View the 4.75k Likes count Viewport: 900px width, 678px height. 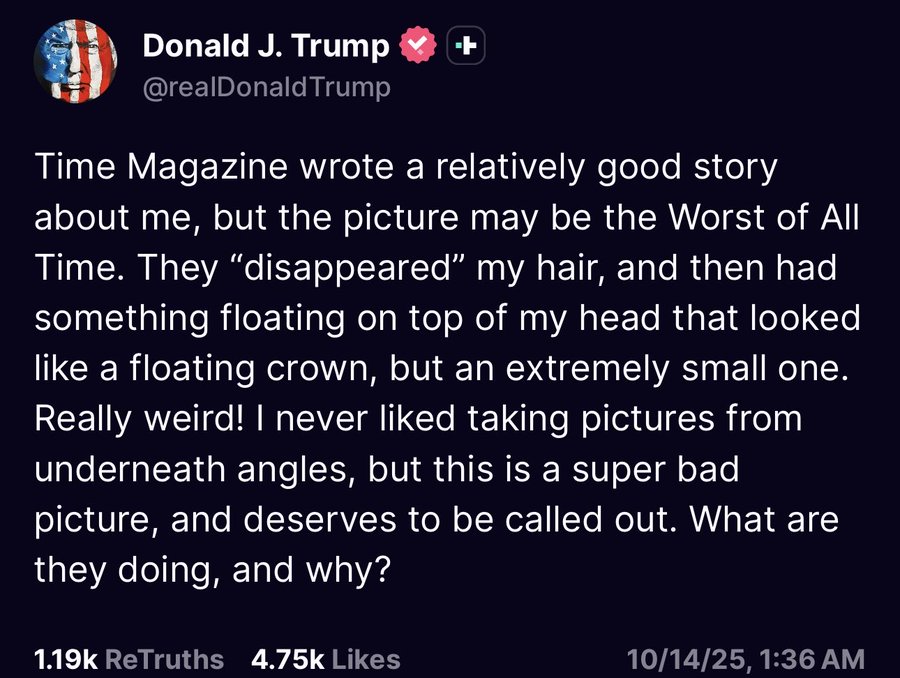click(x=326, y=659)
